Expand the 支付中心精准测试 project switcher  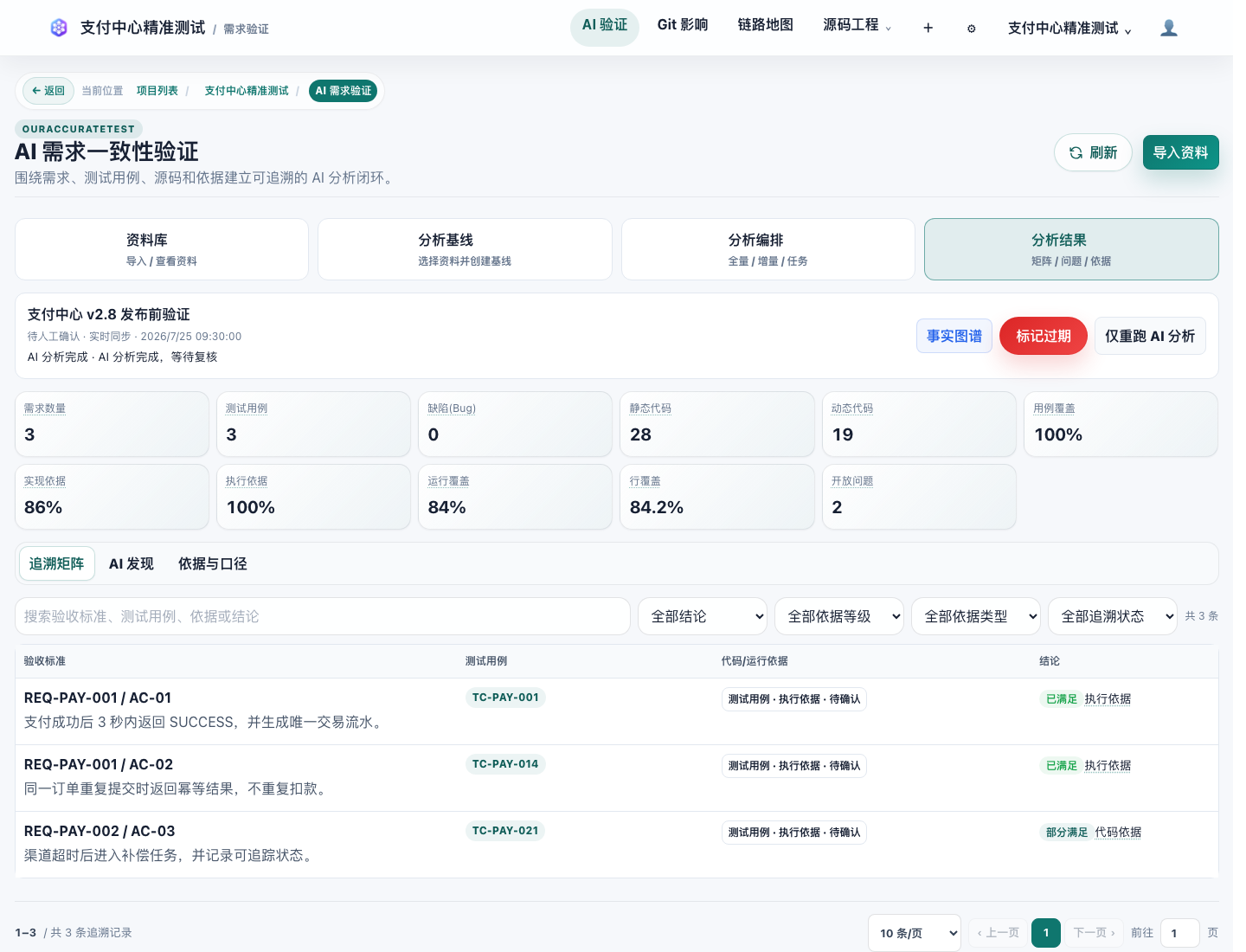pyautogui.click(x=1069, y=29)
